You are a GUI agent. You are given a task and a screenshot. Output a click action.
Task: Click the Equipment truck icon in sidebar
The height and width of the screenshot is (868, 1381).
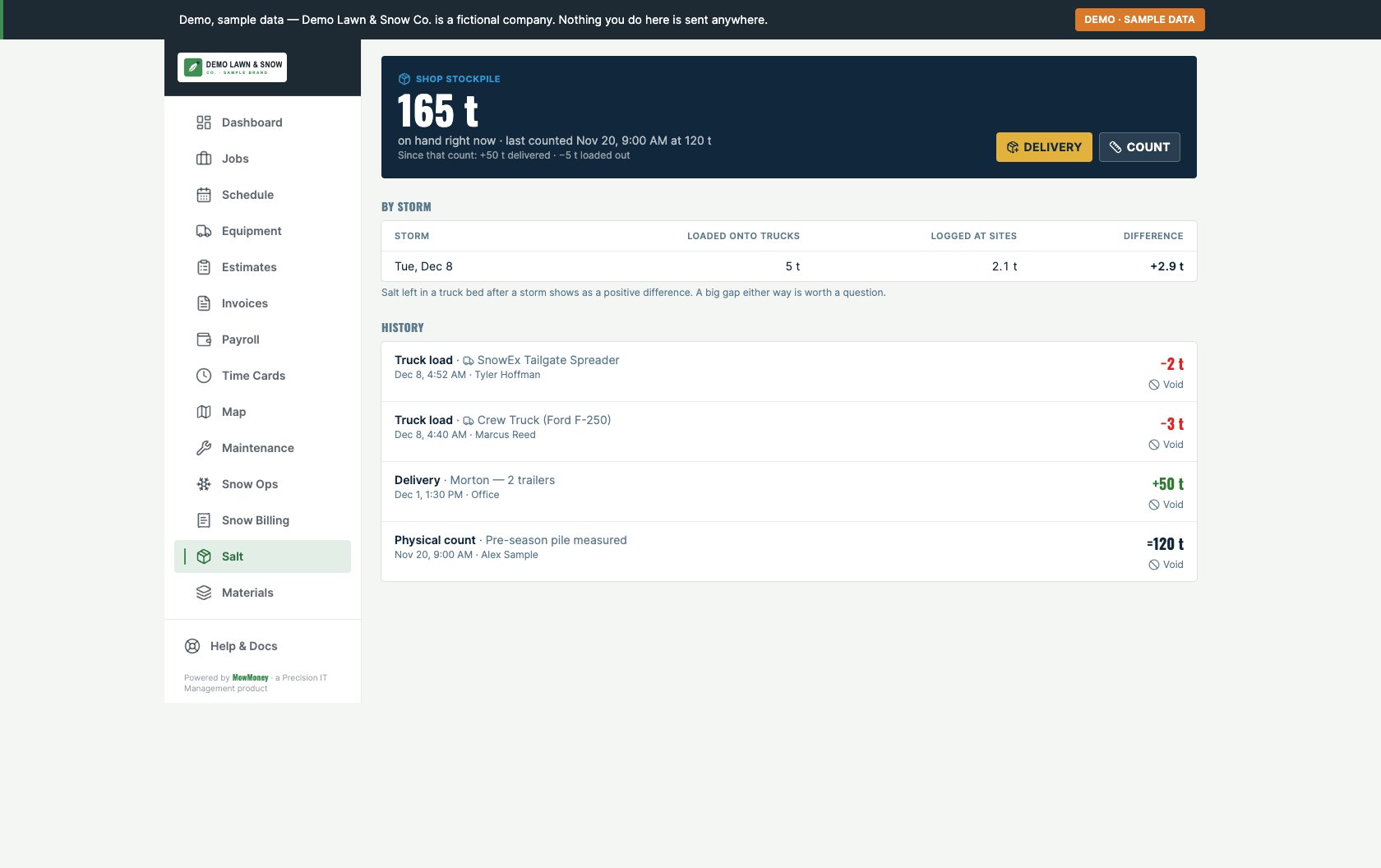coord(204,231)
